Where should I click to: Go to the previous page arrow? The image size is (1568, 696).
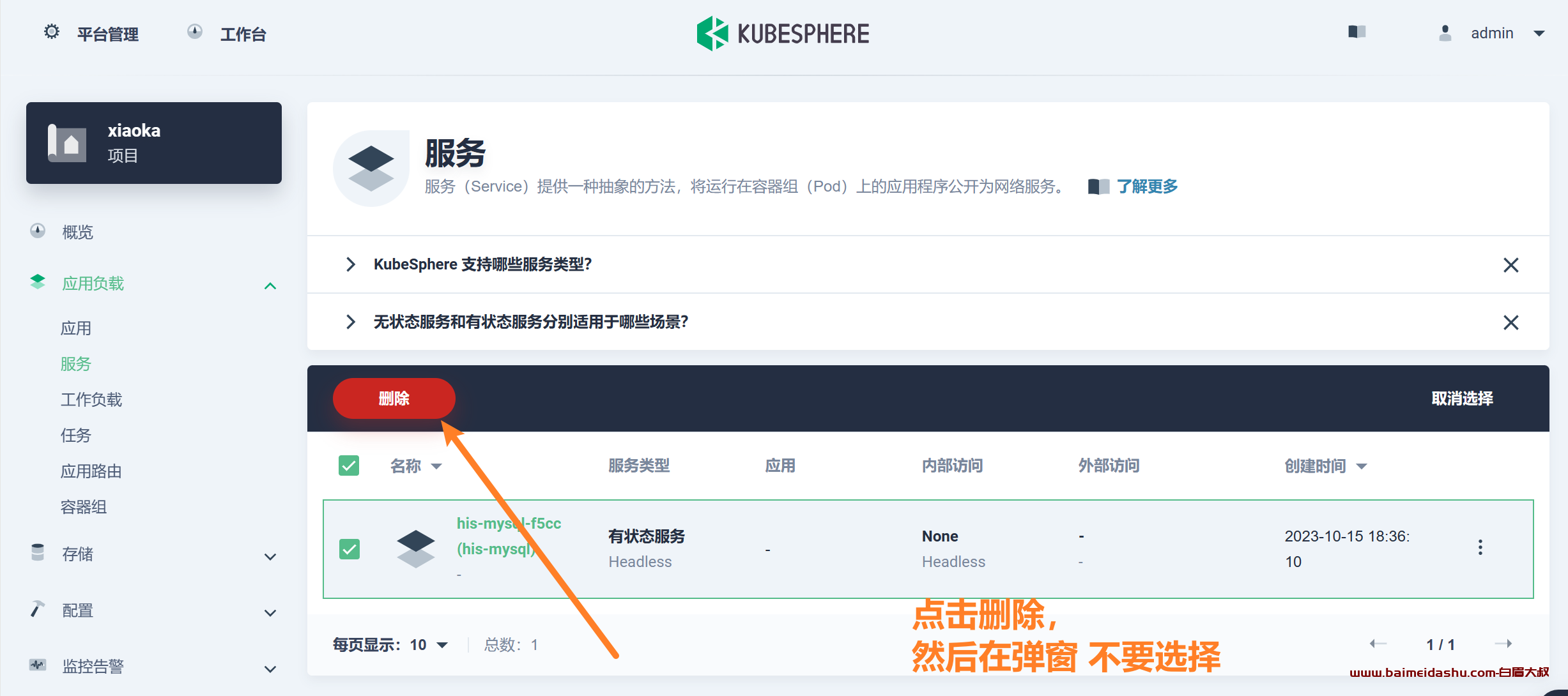(x=1378, y=644)
